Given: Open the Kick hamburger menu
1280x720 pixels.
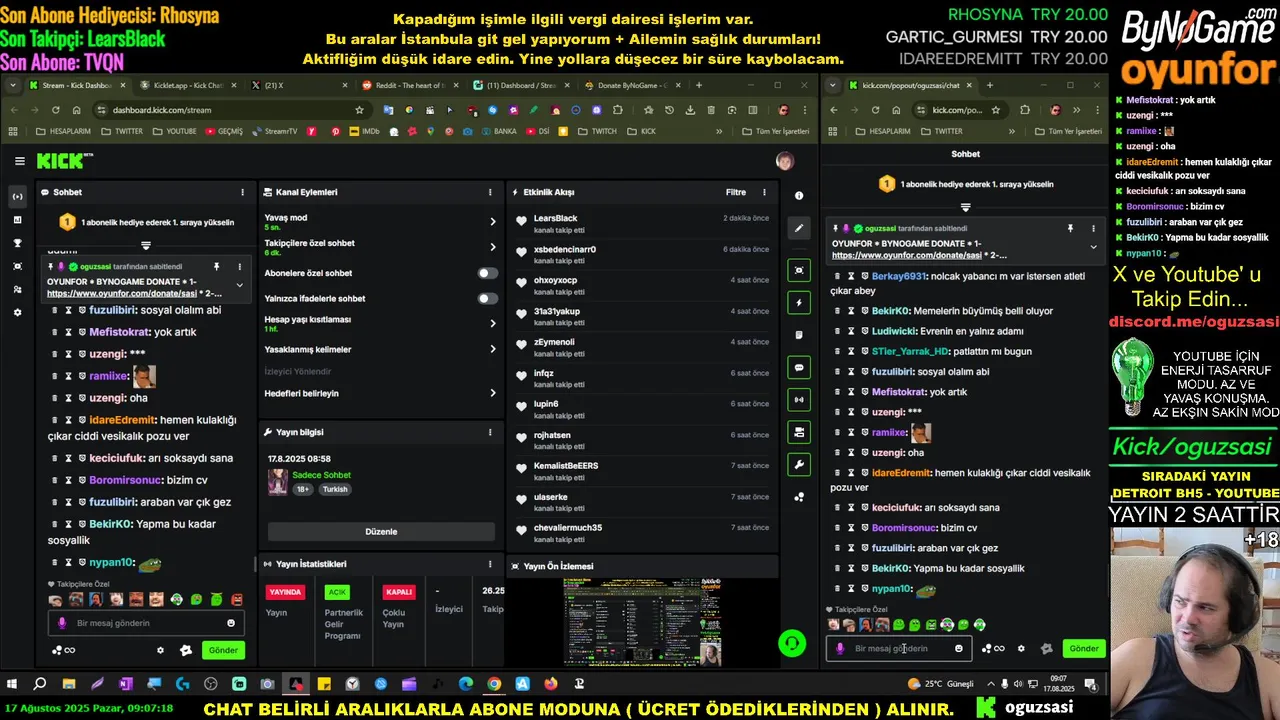Looking at the screenshot, I should point(19,161).
